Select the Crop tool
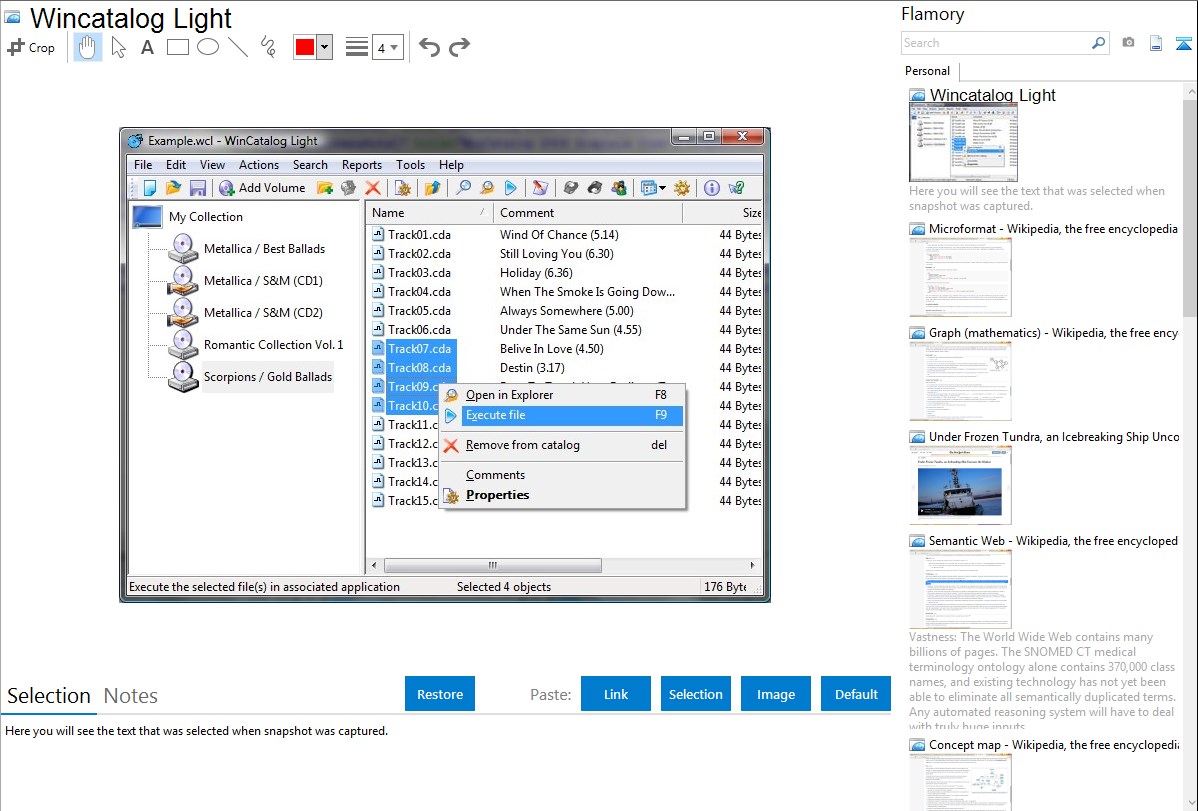The width and height of the screenshot is (1198, 811). point(31,47)
